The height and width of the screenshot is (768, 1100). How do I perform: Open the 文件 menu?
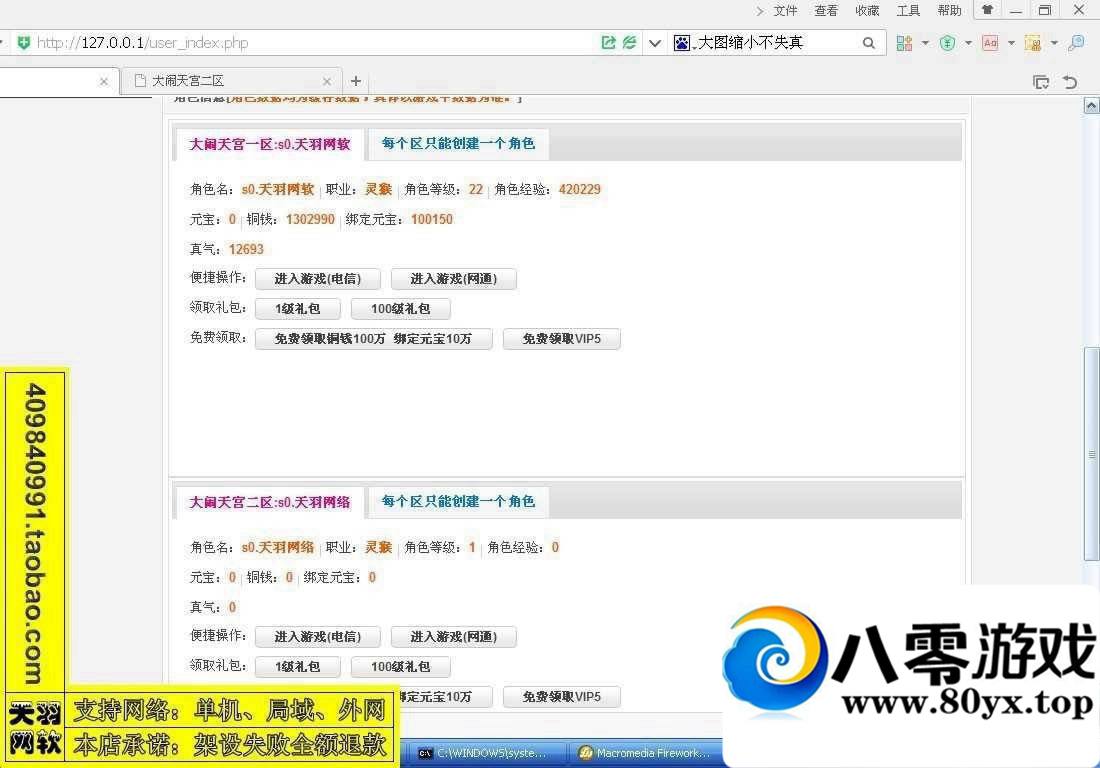tap(786, 11)
